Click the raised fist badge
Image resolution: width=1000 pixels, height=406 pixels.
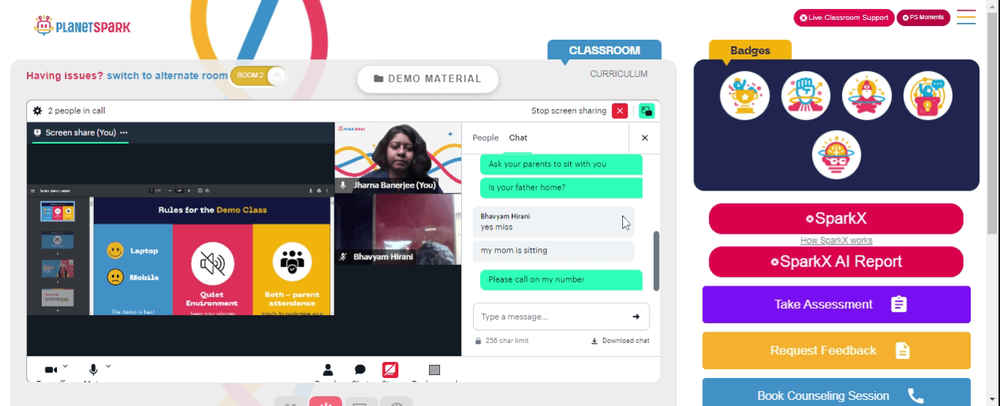pos(805,96)
